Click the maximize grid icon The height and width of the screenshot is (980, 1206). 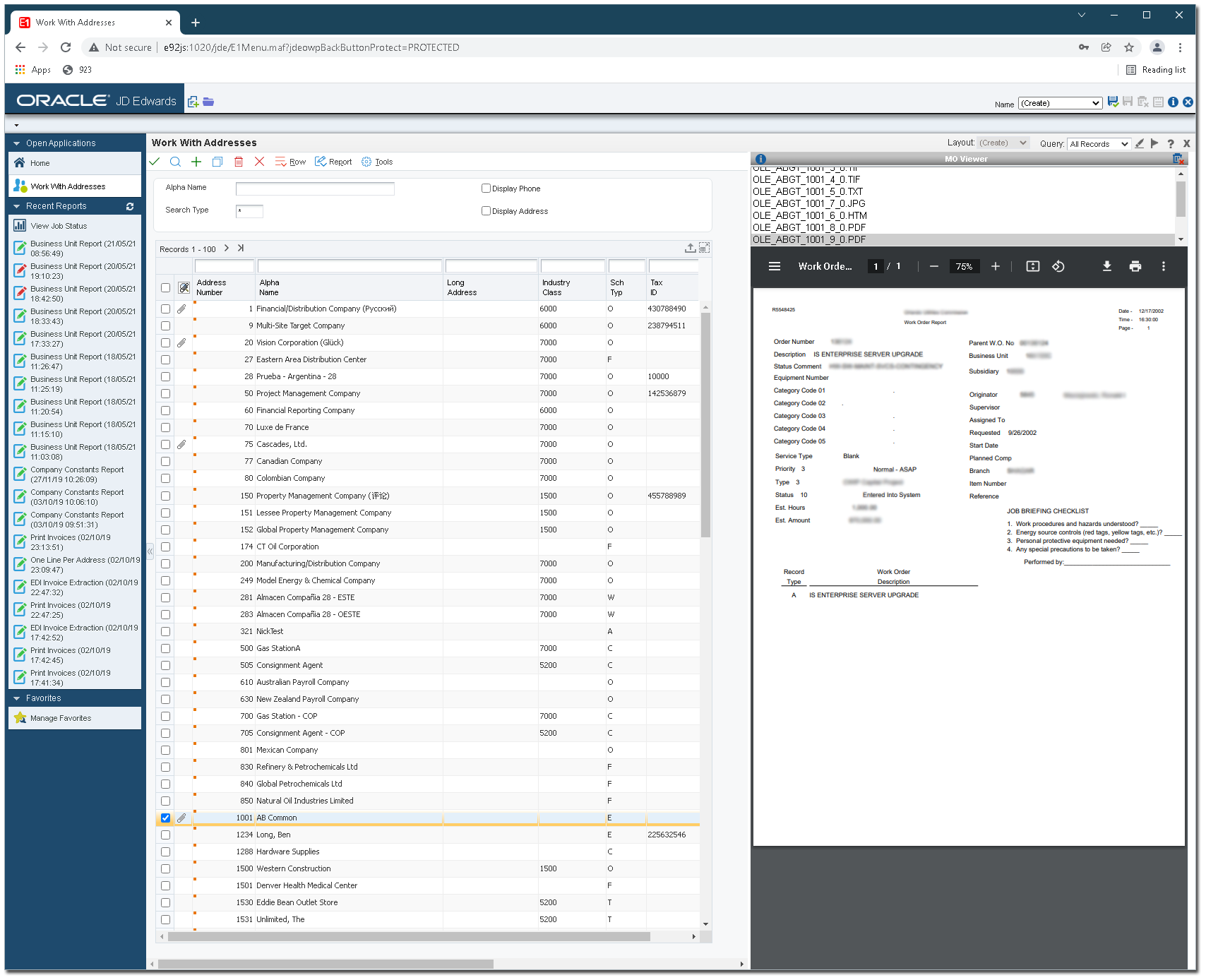[704, 248]
